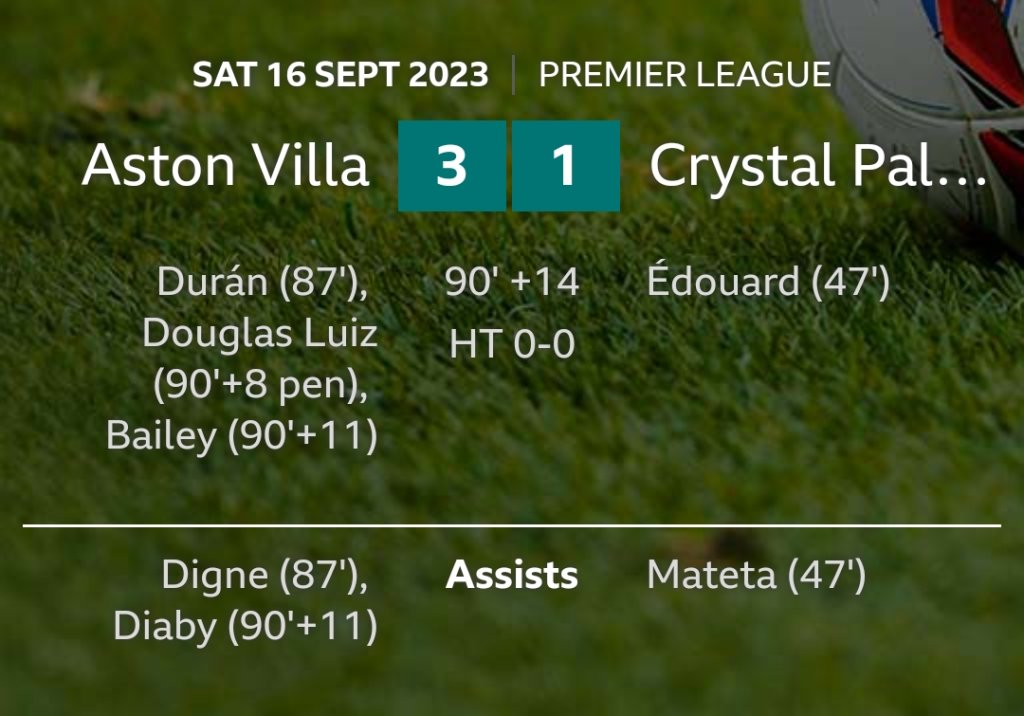The image size is (1024, 716).
Task: Select goalscorer Durán (87')
Action: pyautogui.click(x=262, y=282)
